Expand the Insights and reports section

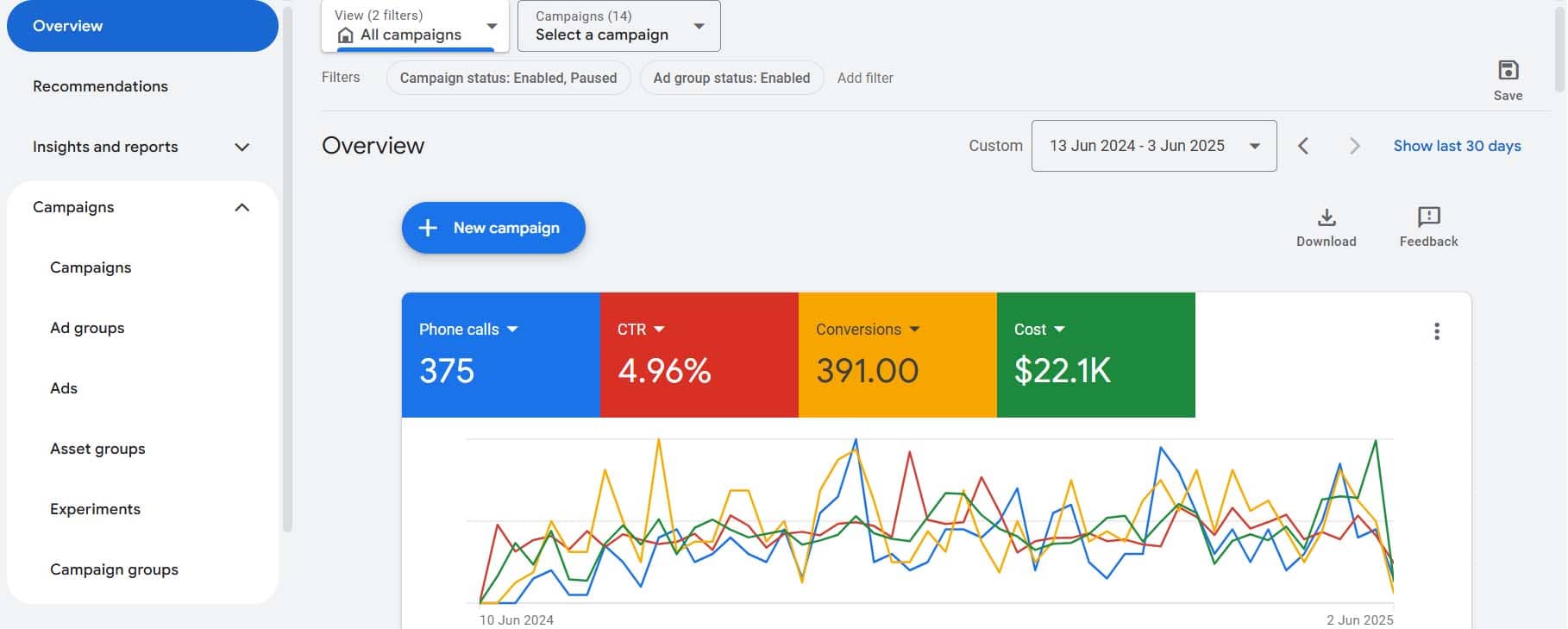tap(242, 148)
